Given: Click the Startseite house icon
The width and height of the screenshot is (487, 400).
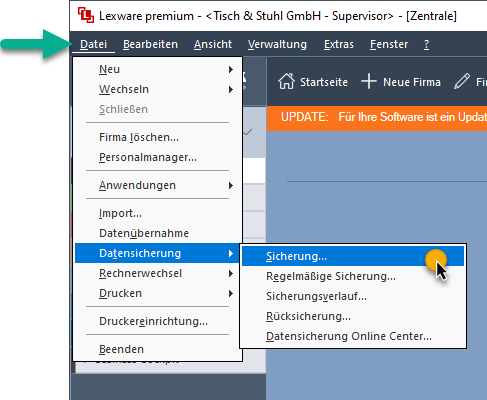Looking at the screenshot, I should tap(287, 82).
